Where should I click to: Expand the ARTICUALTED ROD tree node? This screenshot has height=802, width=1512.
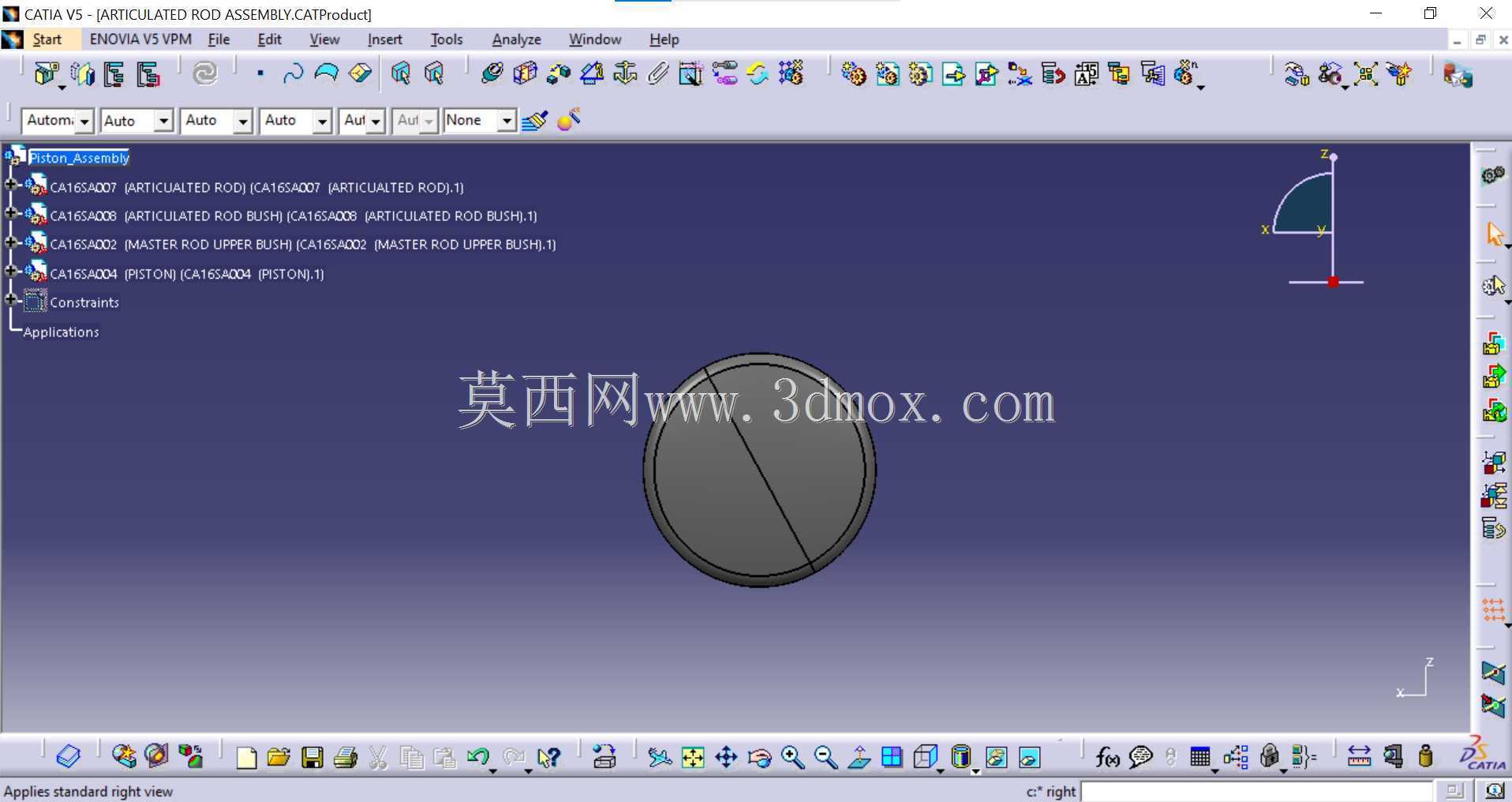[x=10, y=185]
